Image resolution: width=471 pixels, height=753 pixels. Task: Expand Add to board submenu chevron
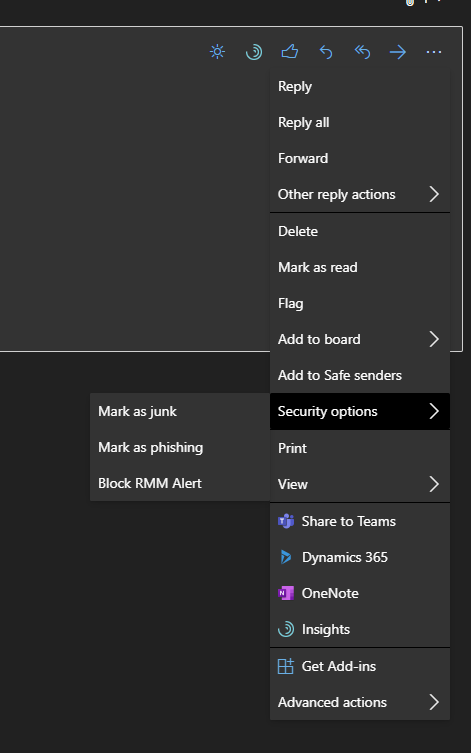point(434,339)
